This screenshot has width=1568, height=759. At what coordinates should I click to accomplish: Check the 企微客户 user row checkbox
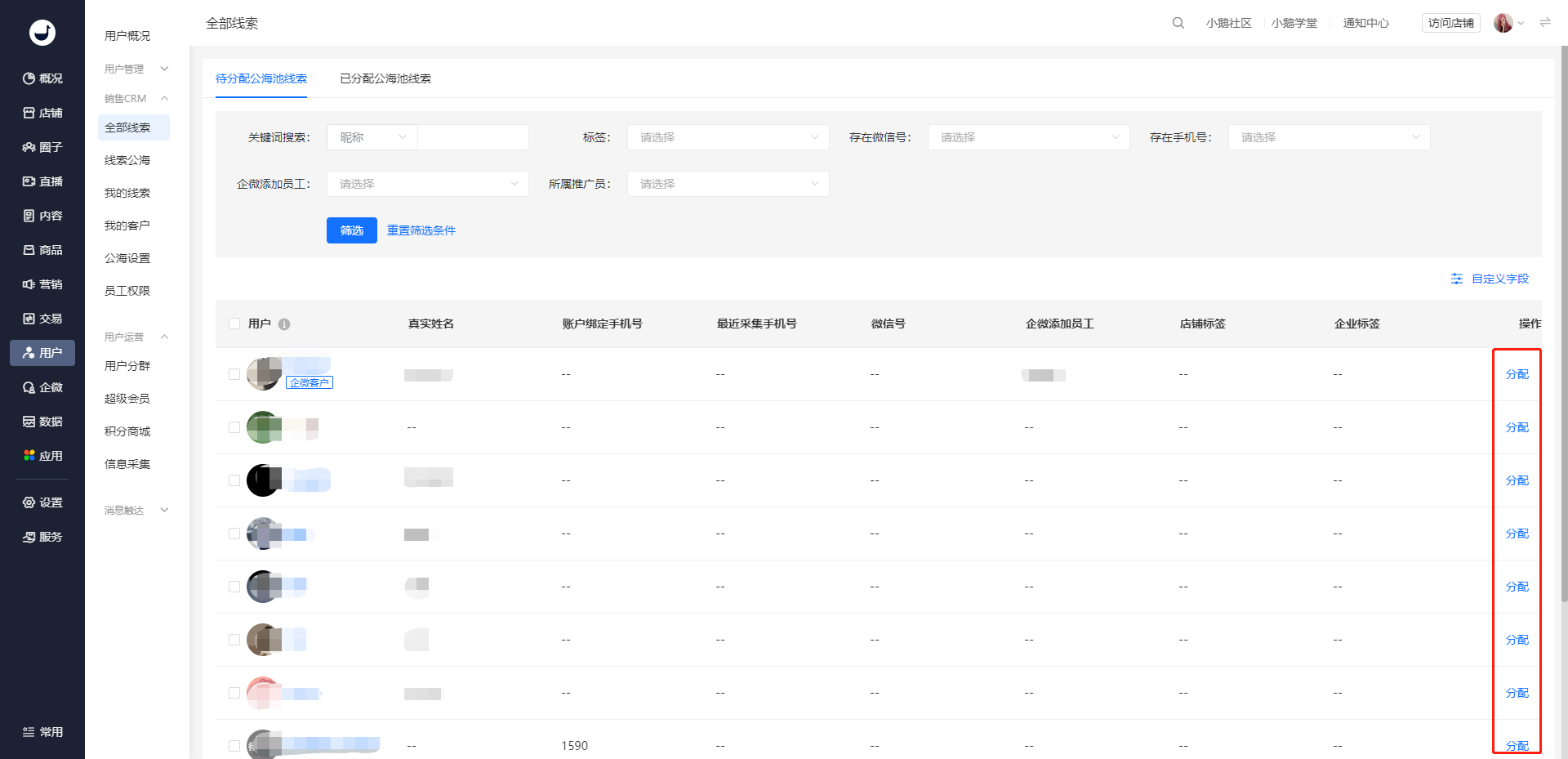tap(234, 374)
